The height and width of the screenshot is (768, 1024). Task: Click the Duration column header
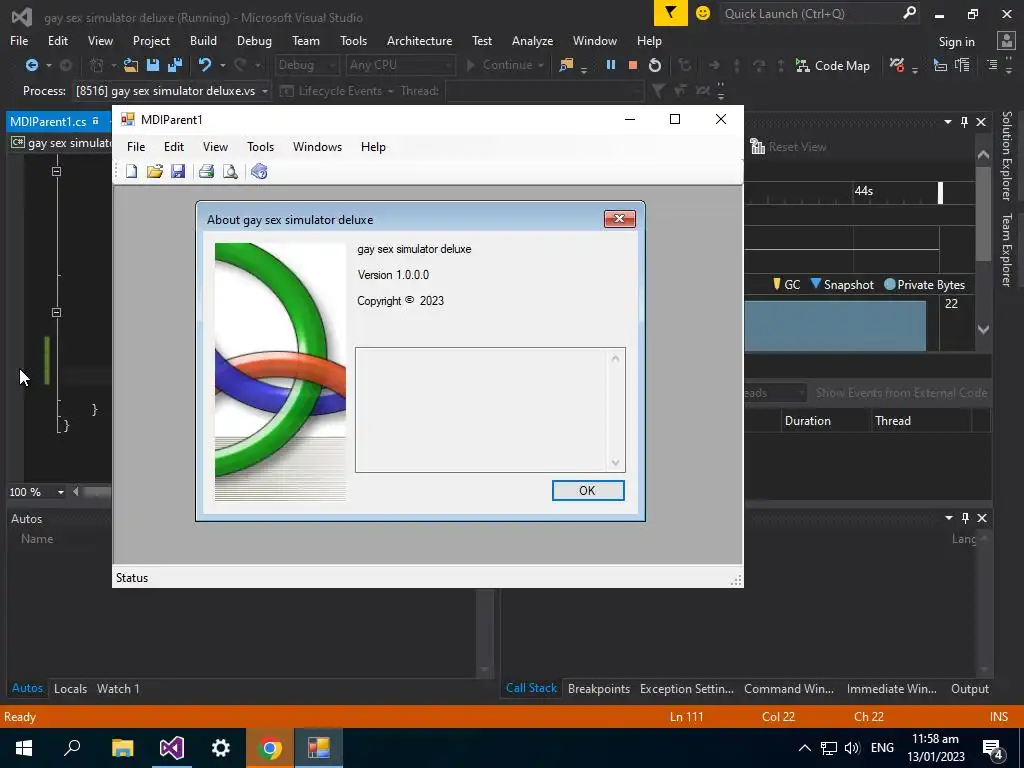[826, 421]
